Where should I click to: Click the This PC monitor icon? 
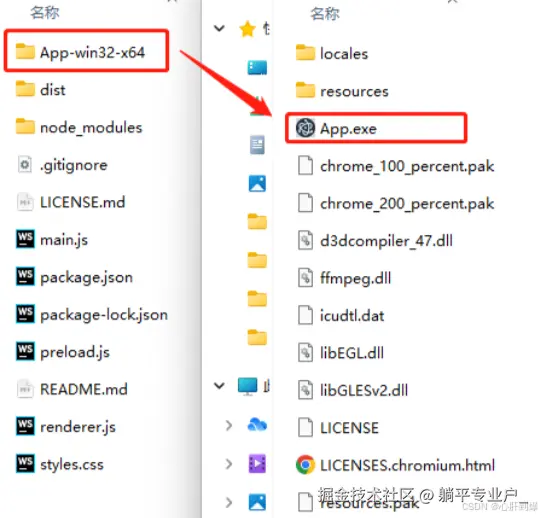coord(247,386)
